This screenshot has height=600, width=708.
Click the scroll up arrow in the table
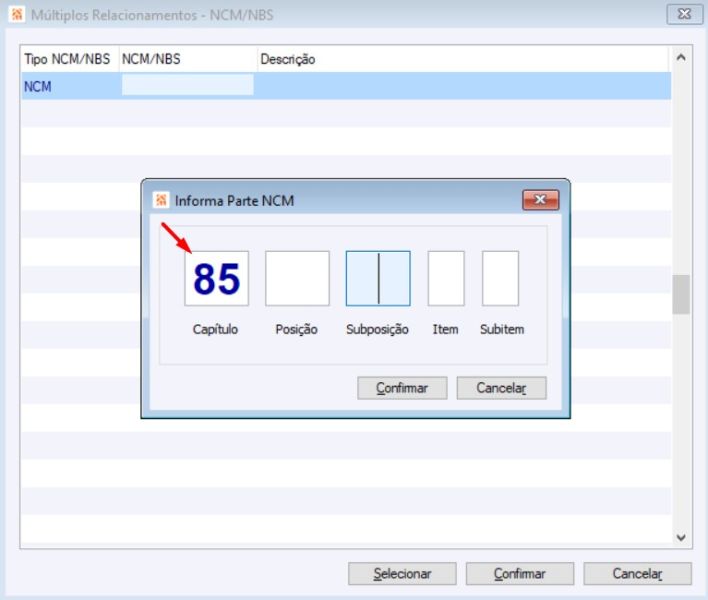[x=681, y=57]
